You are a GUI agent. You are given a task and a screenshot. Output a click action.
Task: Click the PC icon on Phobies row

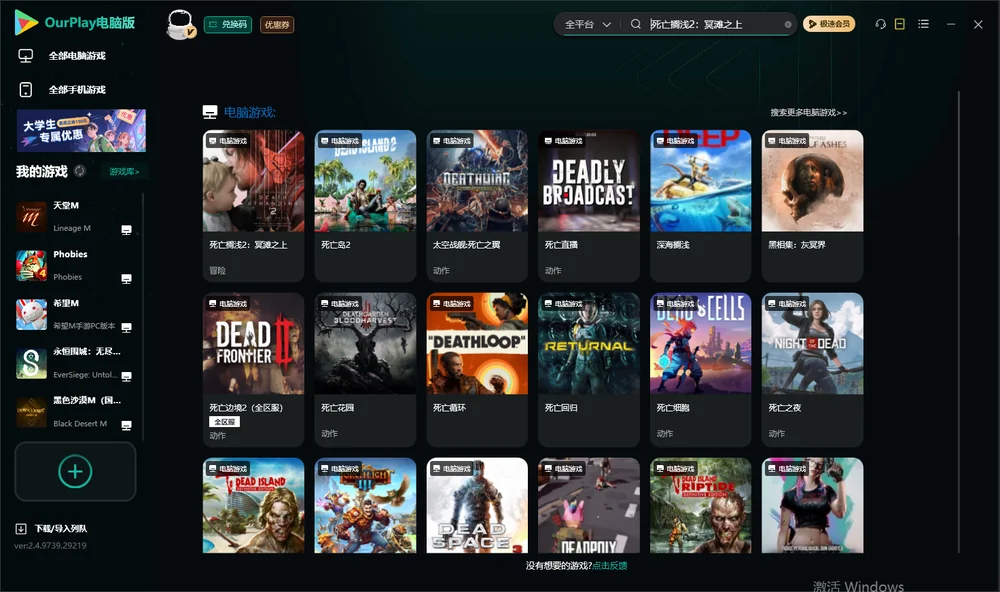click(x=126, y=279)
